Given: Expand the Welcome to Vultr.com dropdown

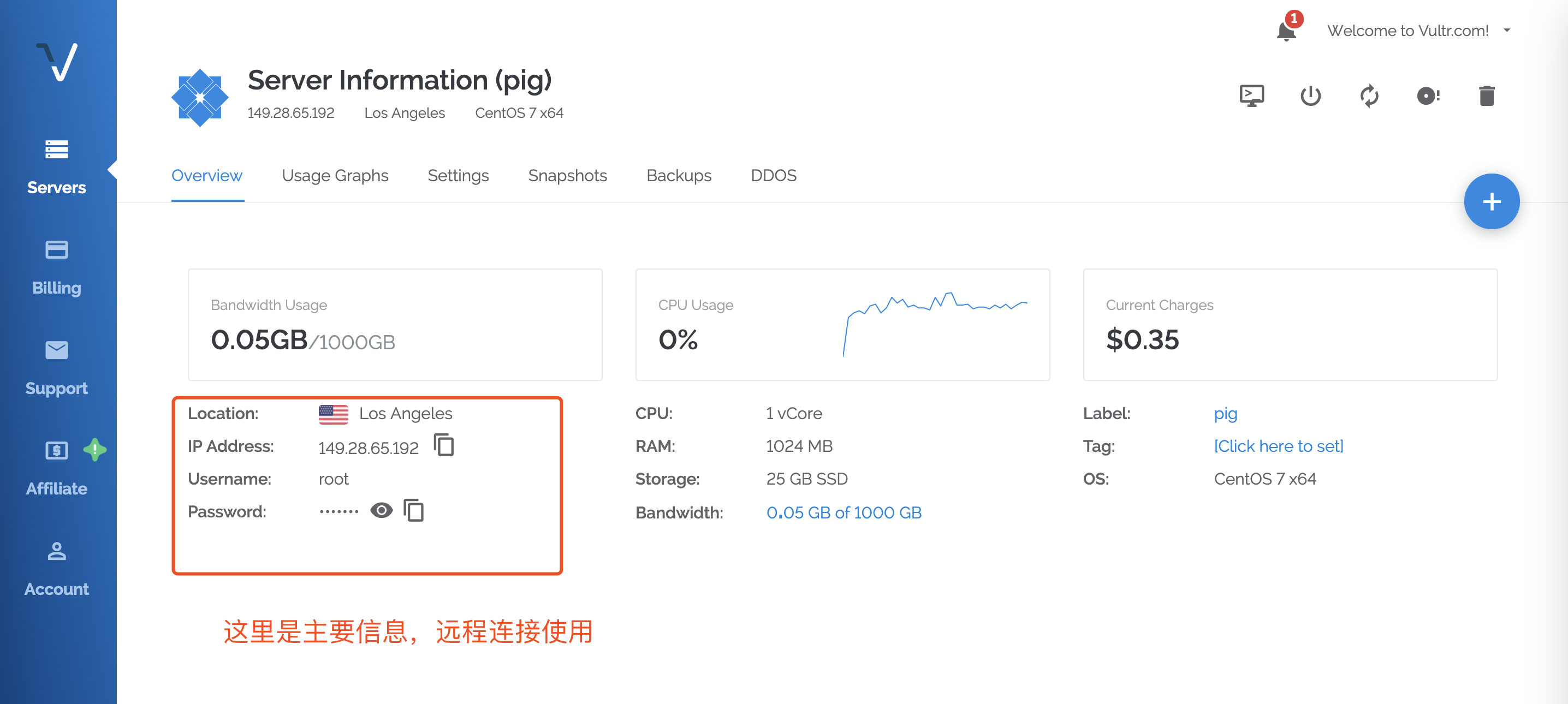Looking at the screenshot, I should (x=1508, y=30).
